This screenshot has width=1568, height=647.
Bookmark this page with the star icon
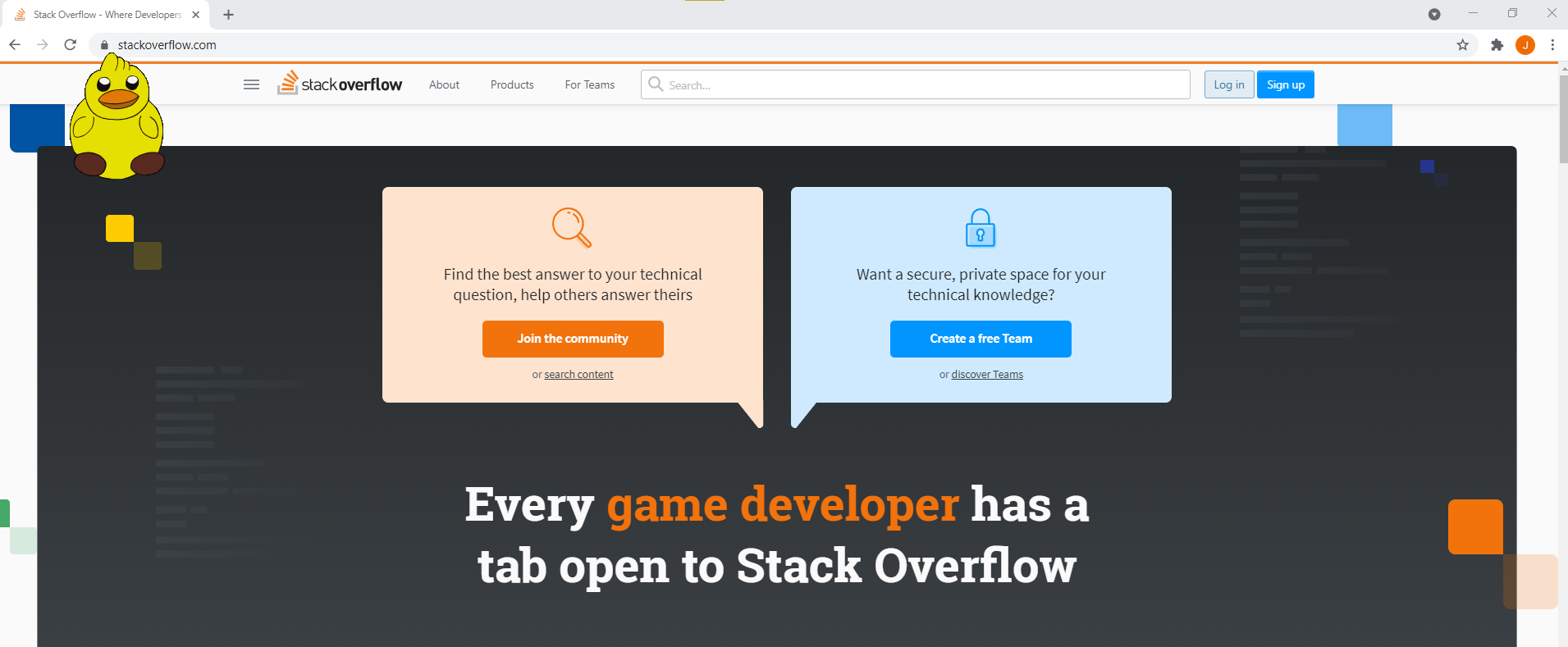pyautogui.click(x=1462, y=45)
